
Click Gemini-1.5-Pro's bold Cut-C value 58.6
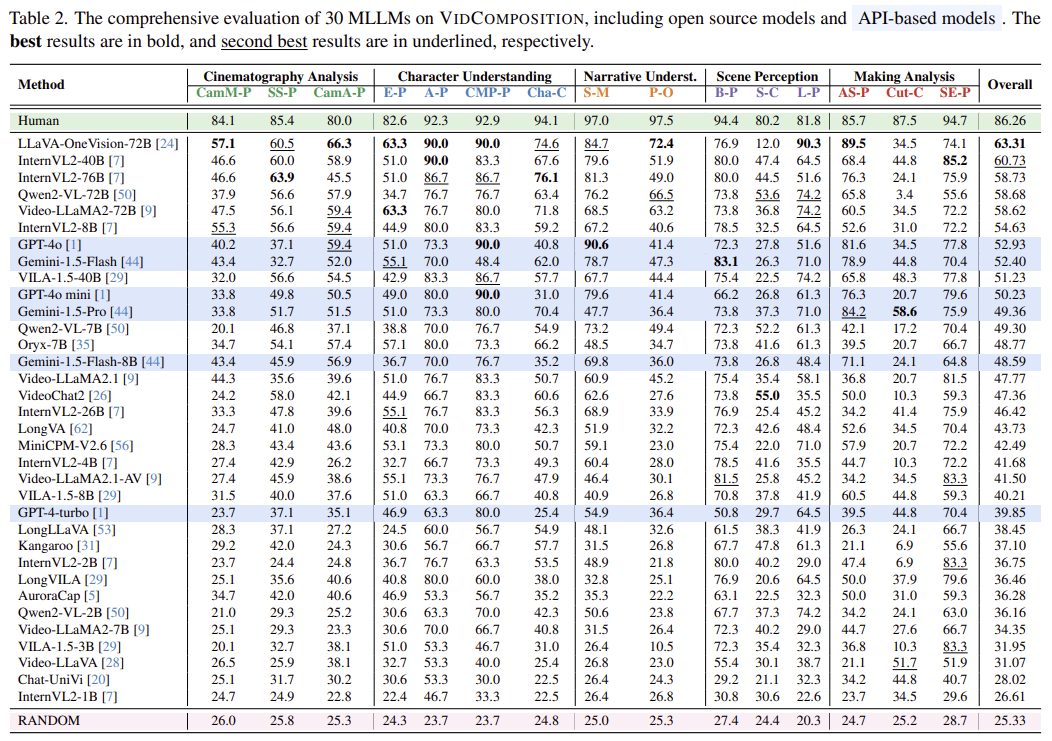pos(904,311)
